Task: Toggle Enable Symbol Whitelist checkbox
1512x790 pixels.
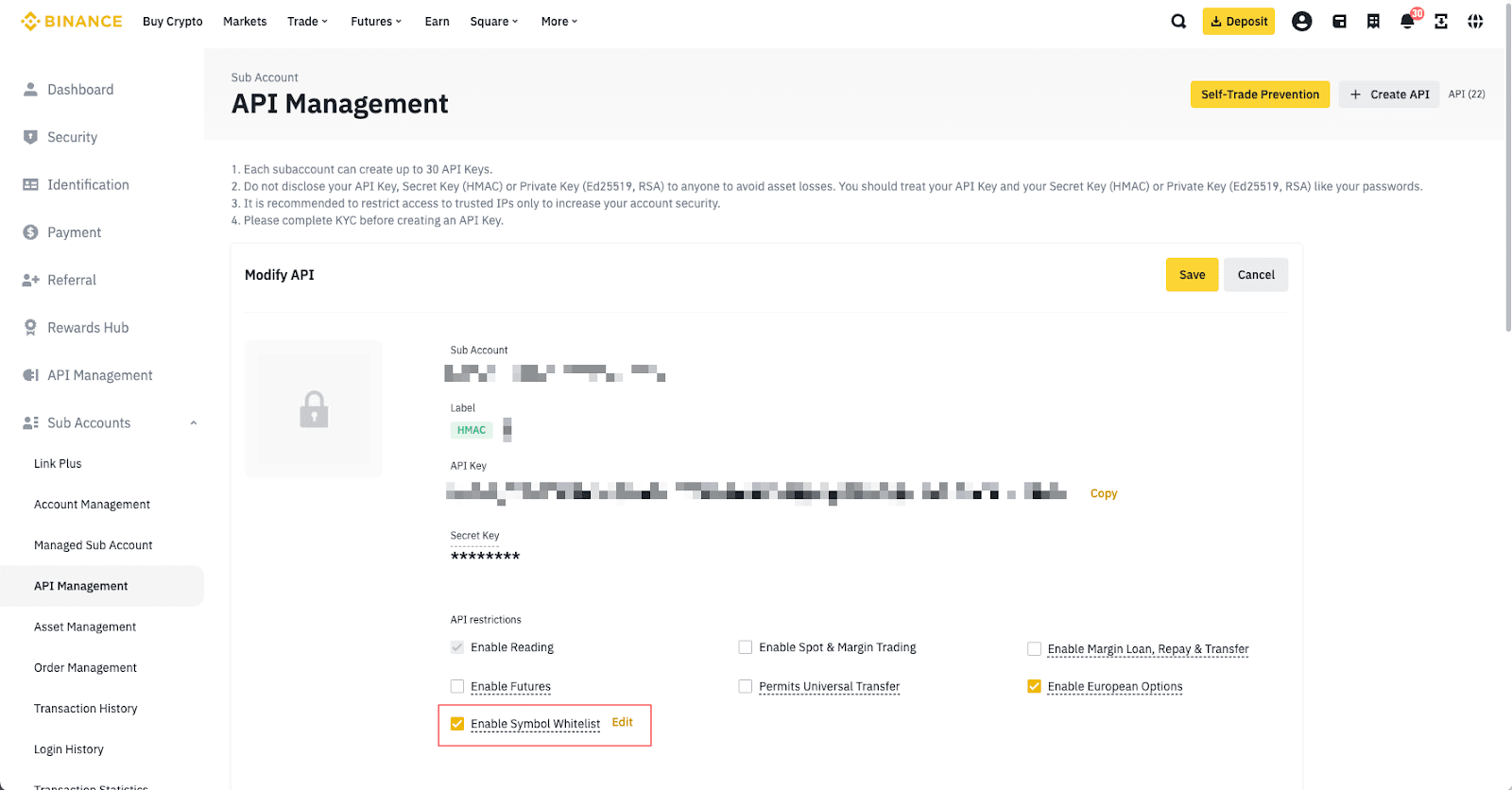Action: [457, 724]
